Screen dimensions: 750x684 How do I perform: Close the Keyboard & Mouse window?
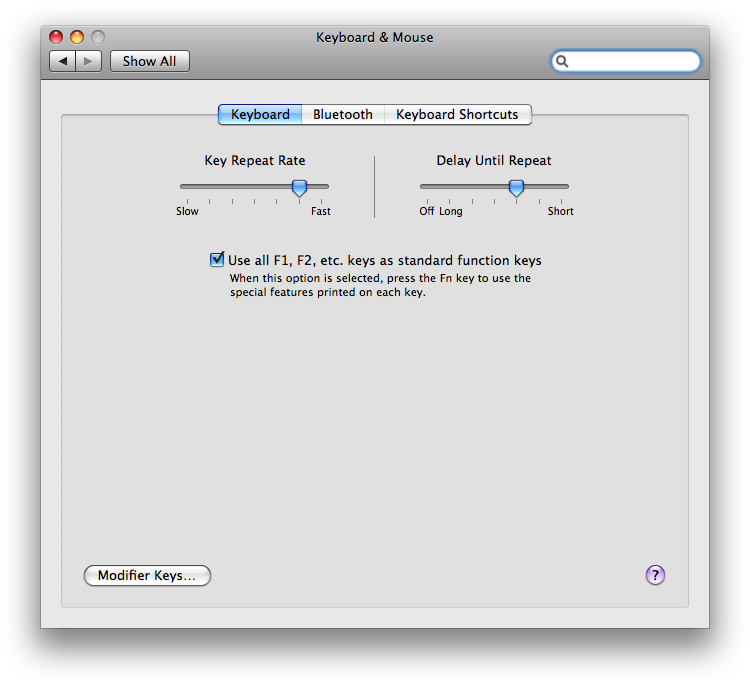pos(56,37)
